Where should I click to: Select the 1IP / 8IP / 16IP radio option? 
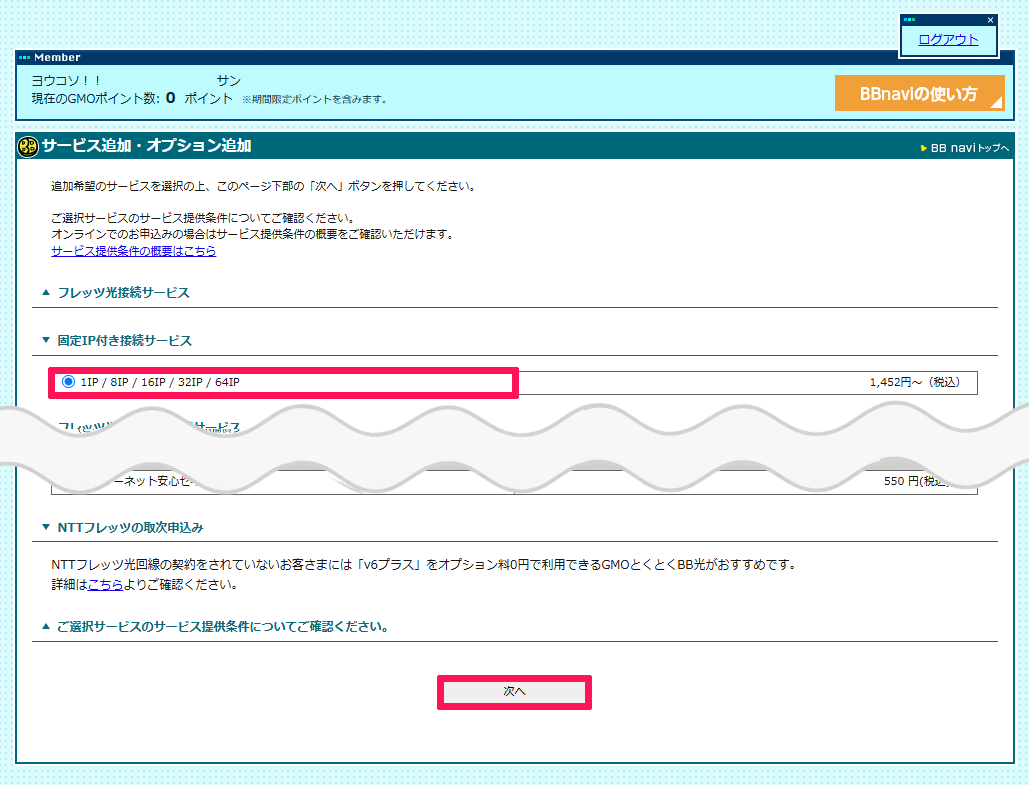(x=68, y=381)
